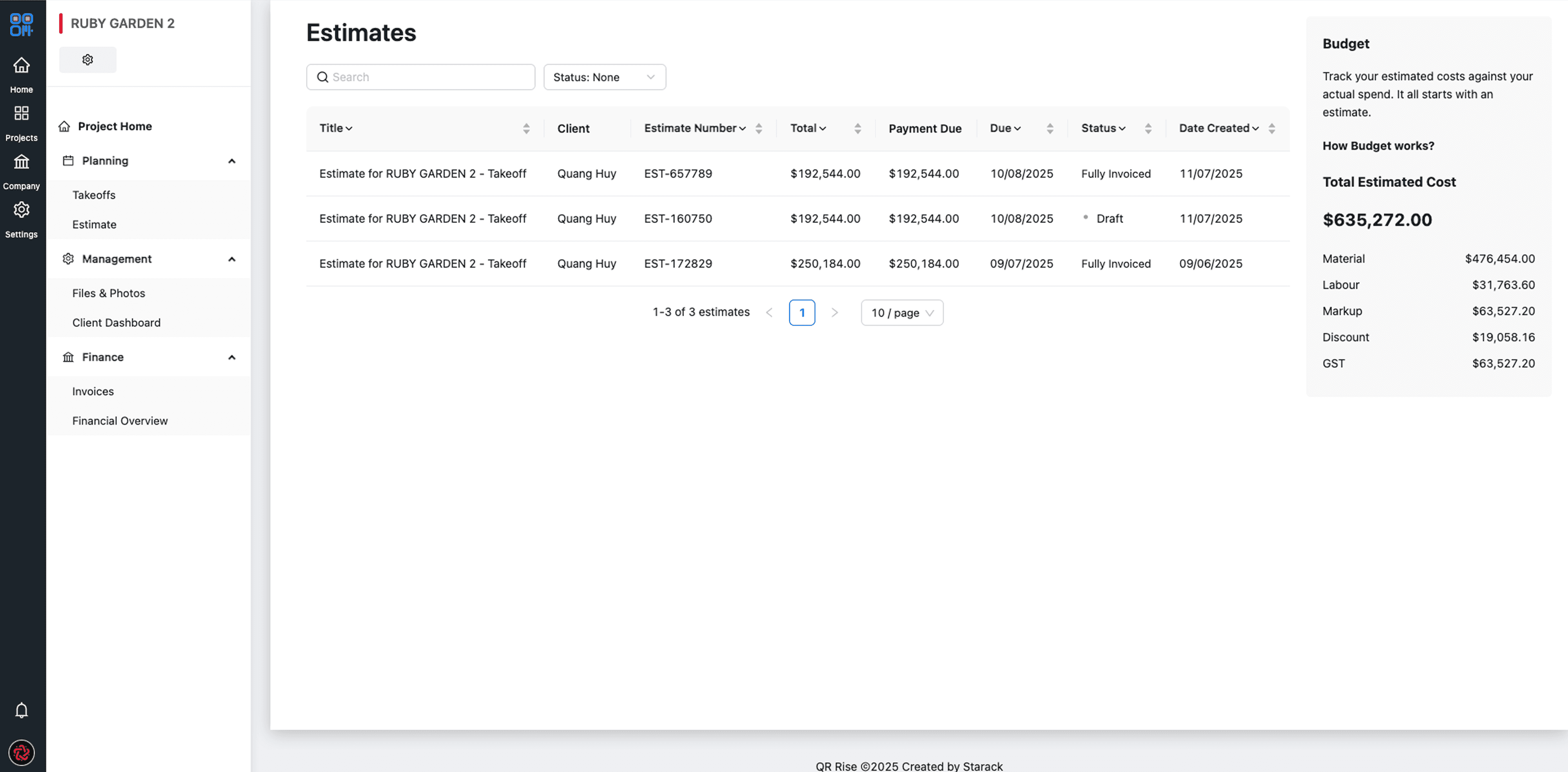Image resolution: width=1568 pixels, height=772 pixels.
Task: Click the Draft status of EST-160750
Action: 1109,219
